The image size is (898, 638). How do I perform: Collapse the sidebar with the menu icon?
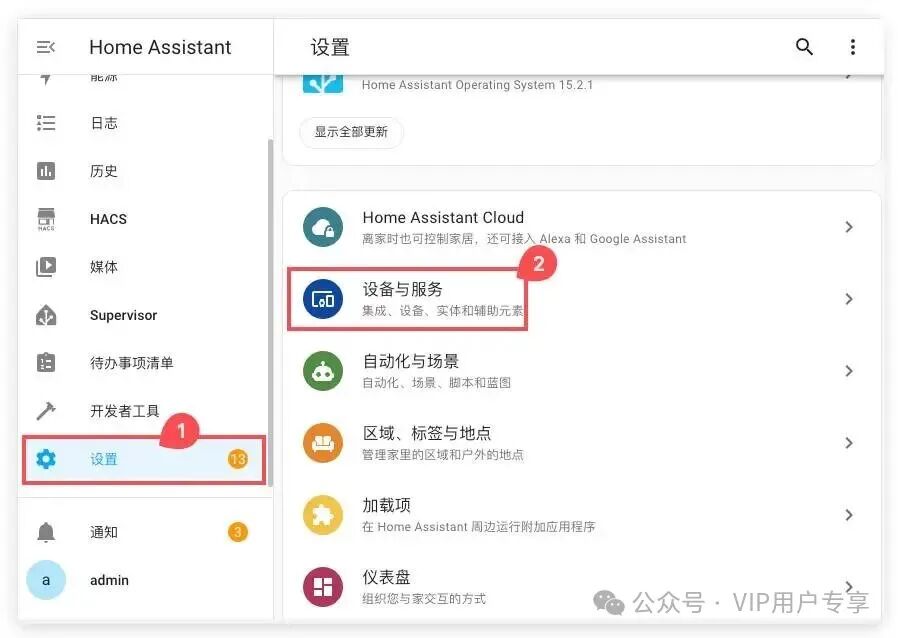point(46,47)
